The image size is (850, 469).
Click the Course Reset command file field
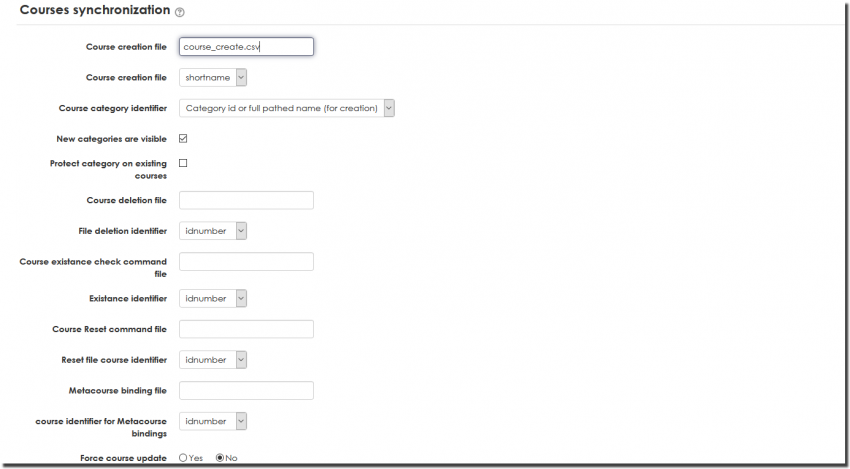tap(246, 329)
